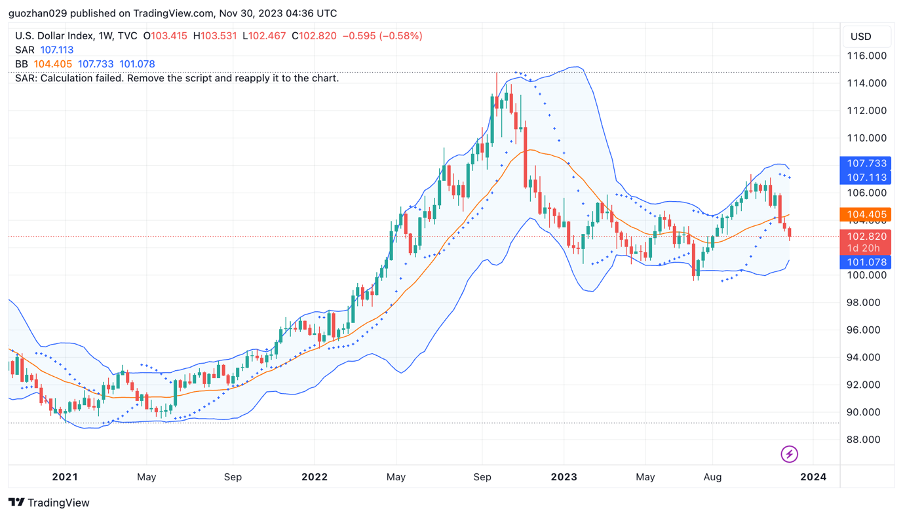Open the USD currency label on price axis
Image resolution: width=904 pixels, height=518 pixels.
(x=860, y=36)
